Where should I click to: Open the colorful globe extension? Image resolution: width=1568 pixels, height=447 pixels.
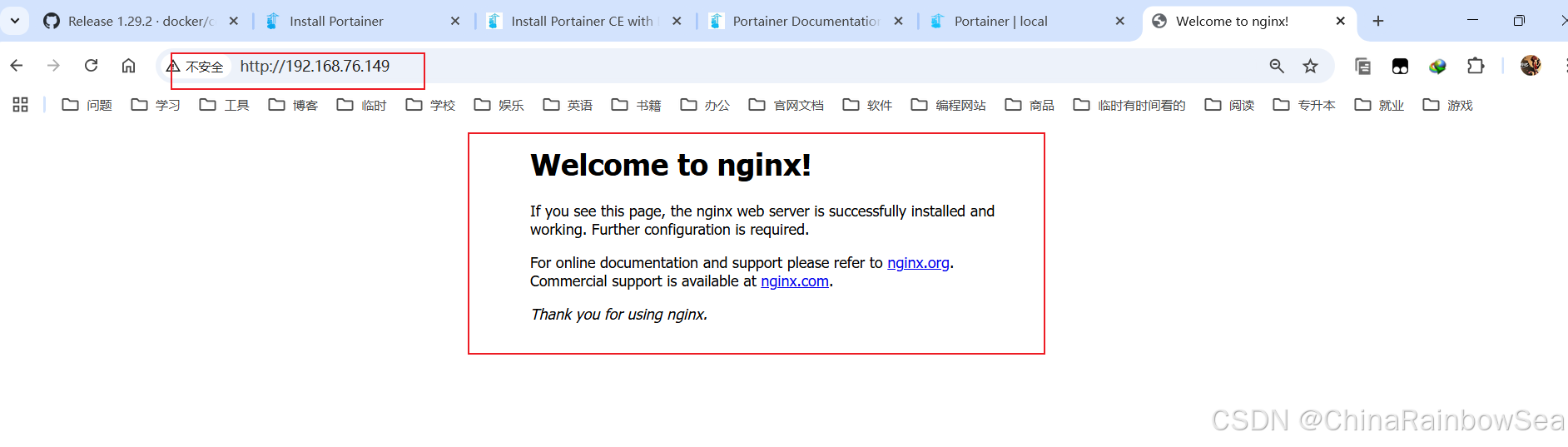point(1437,66)
